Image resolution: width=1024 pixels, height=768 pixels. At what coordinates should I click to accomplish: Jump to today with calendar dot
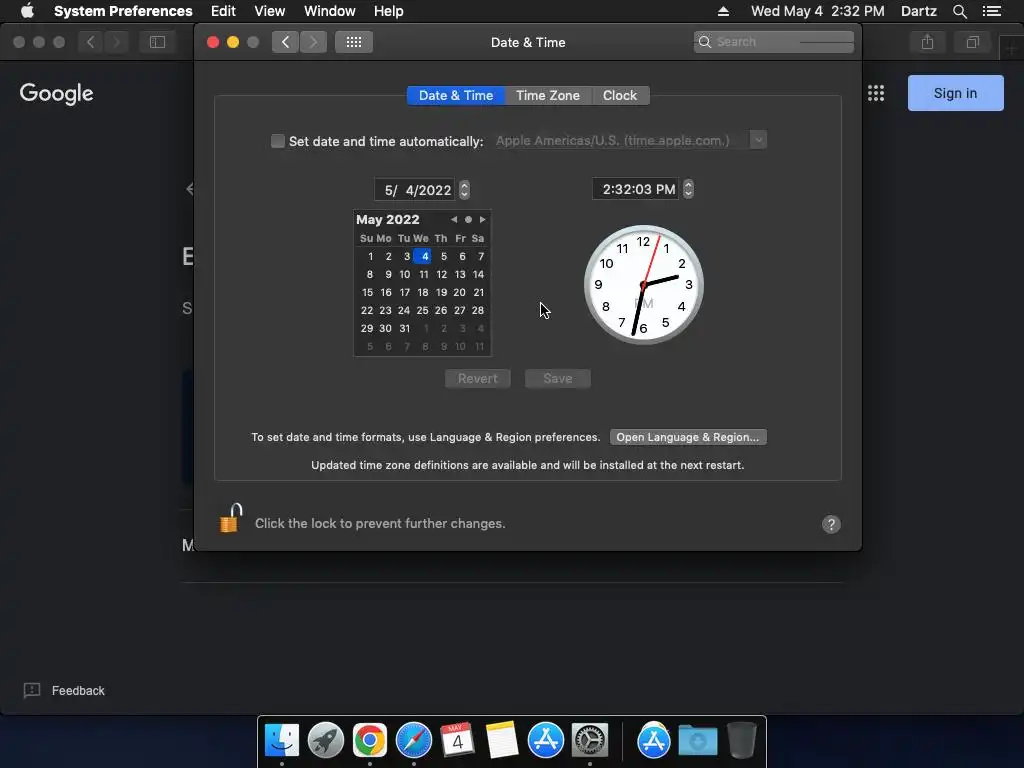pyautogui.click(x=468, y=219)
